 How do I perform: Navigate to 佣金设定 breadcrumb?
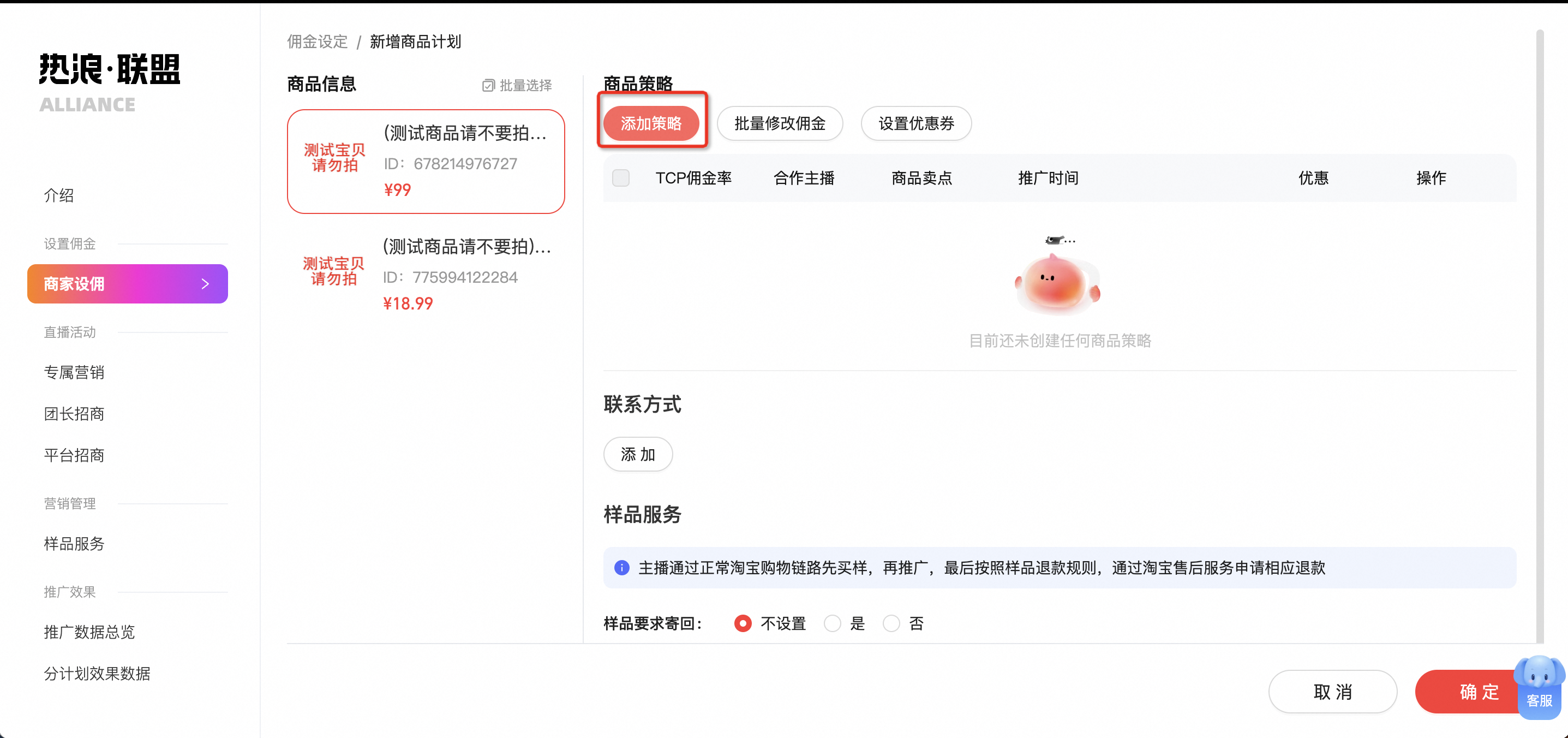pyautogui.click(x=318, y=41)
